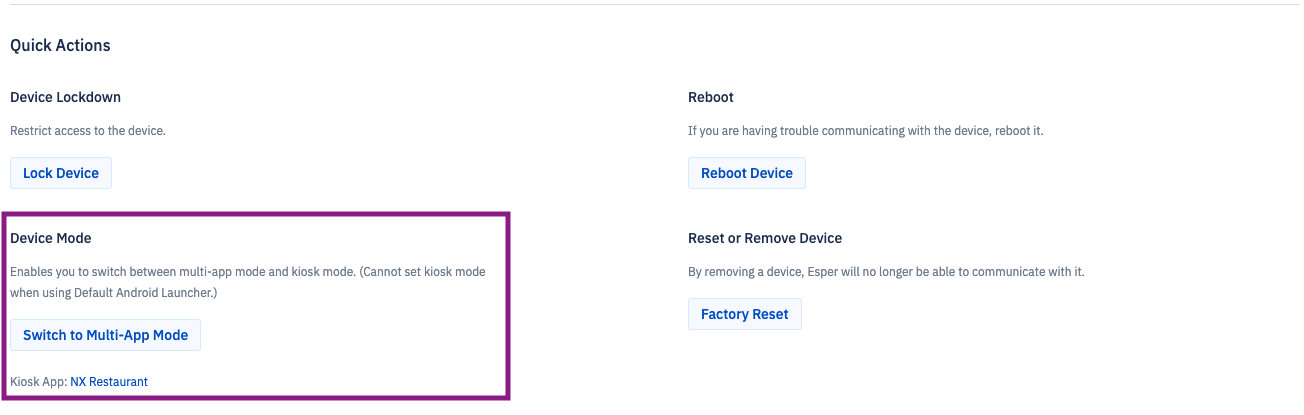Click the 'Restrict access to the device' text
The height and width of the screenshot is (415, 1304).
tap(88, 130)
